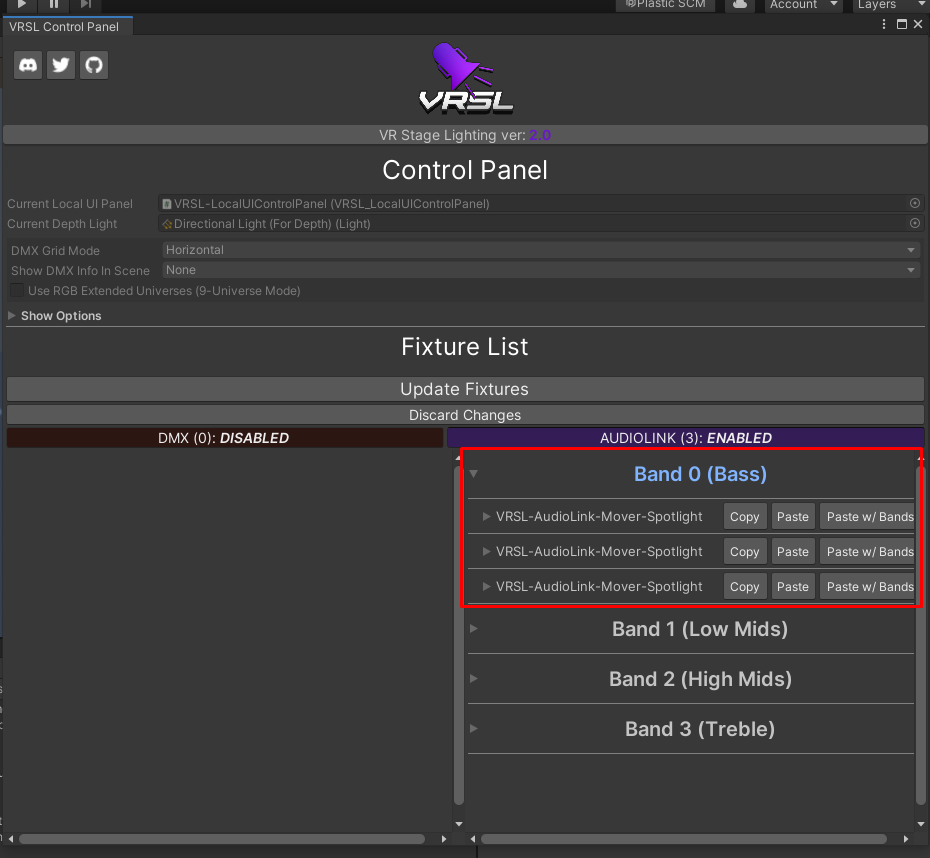Image resolution: width=930 pixels, height=858 pixels.
Task: Click the DMX list scroll-down arrow
Action: point(458,824)
